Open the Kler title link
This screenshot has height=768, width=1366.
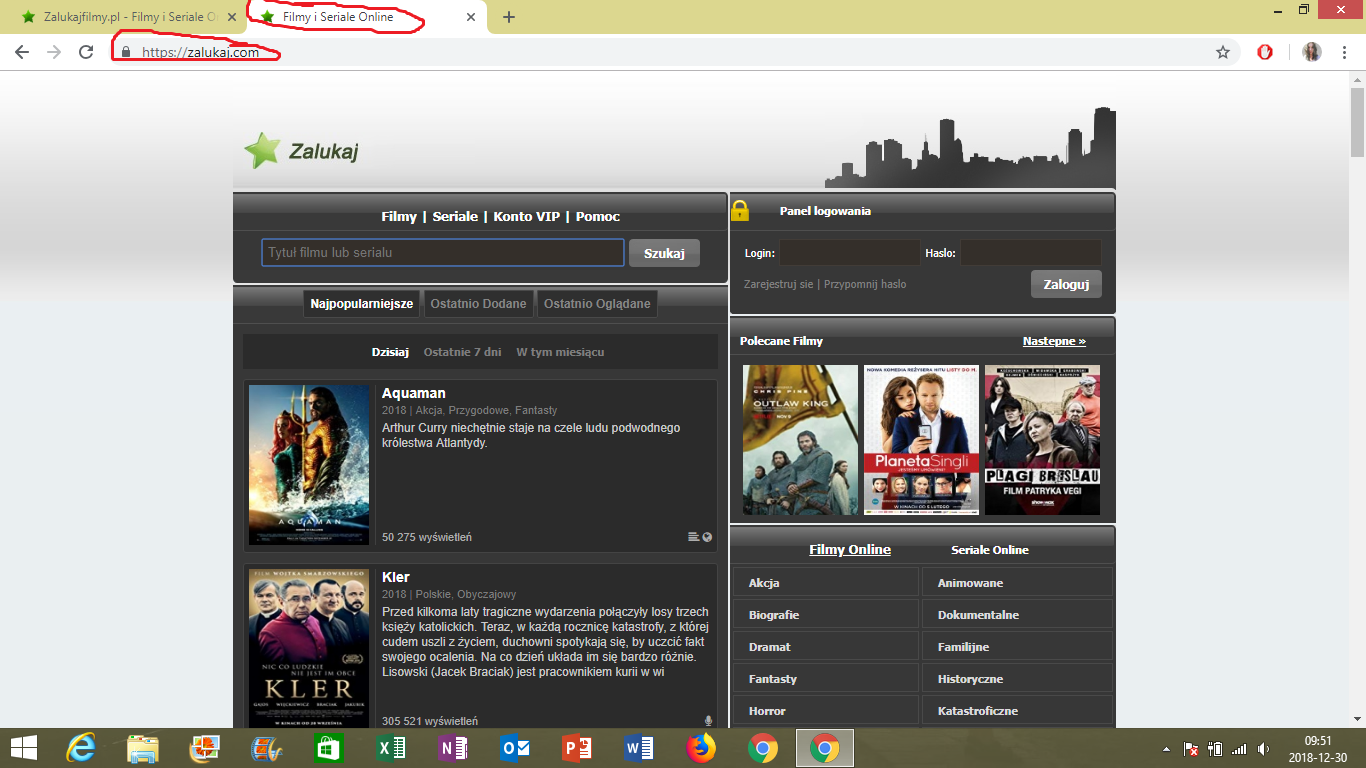(x=396, y=577)
